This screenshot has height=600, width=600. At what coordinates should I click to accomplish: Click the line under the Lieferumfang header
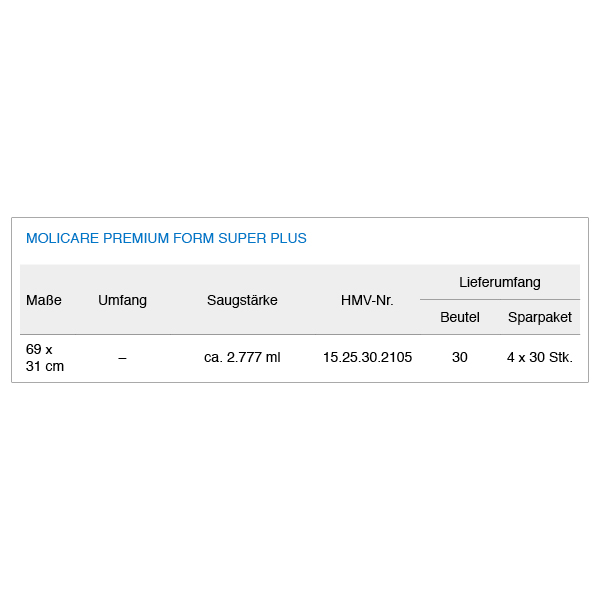(x=500, y=299)
